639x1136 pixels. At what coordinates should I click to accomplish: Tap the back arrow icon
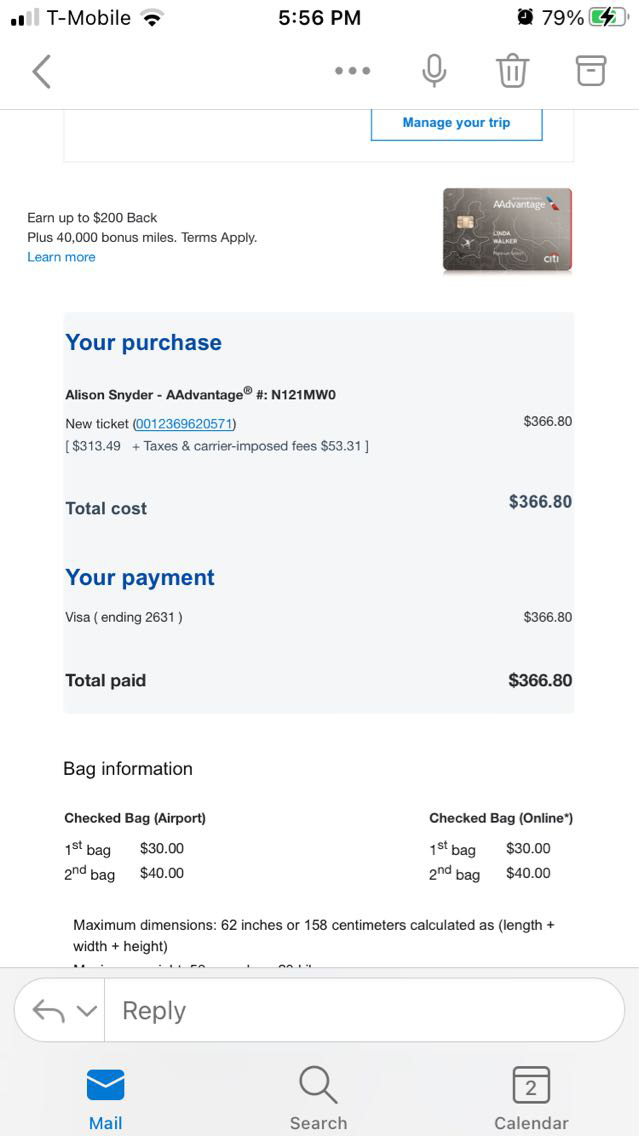click(x=41, y=72)
